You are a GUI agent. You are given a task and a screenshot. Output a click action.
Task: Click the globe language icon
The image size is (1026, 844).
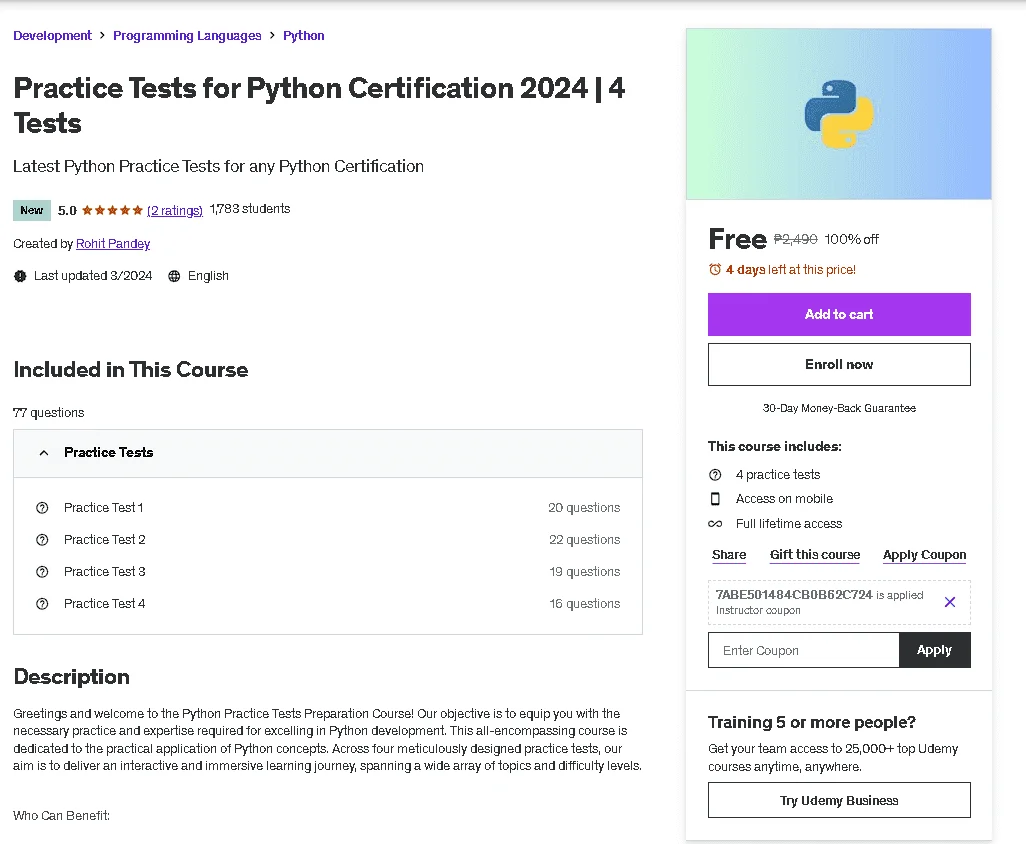(x=174, y=276)
